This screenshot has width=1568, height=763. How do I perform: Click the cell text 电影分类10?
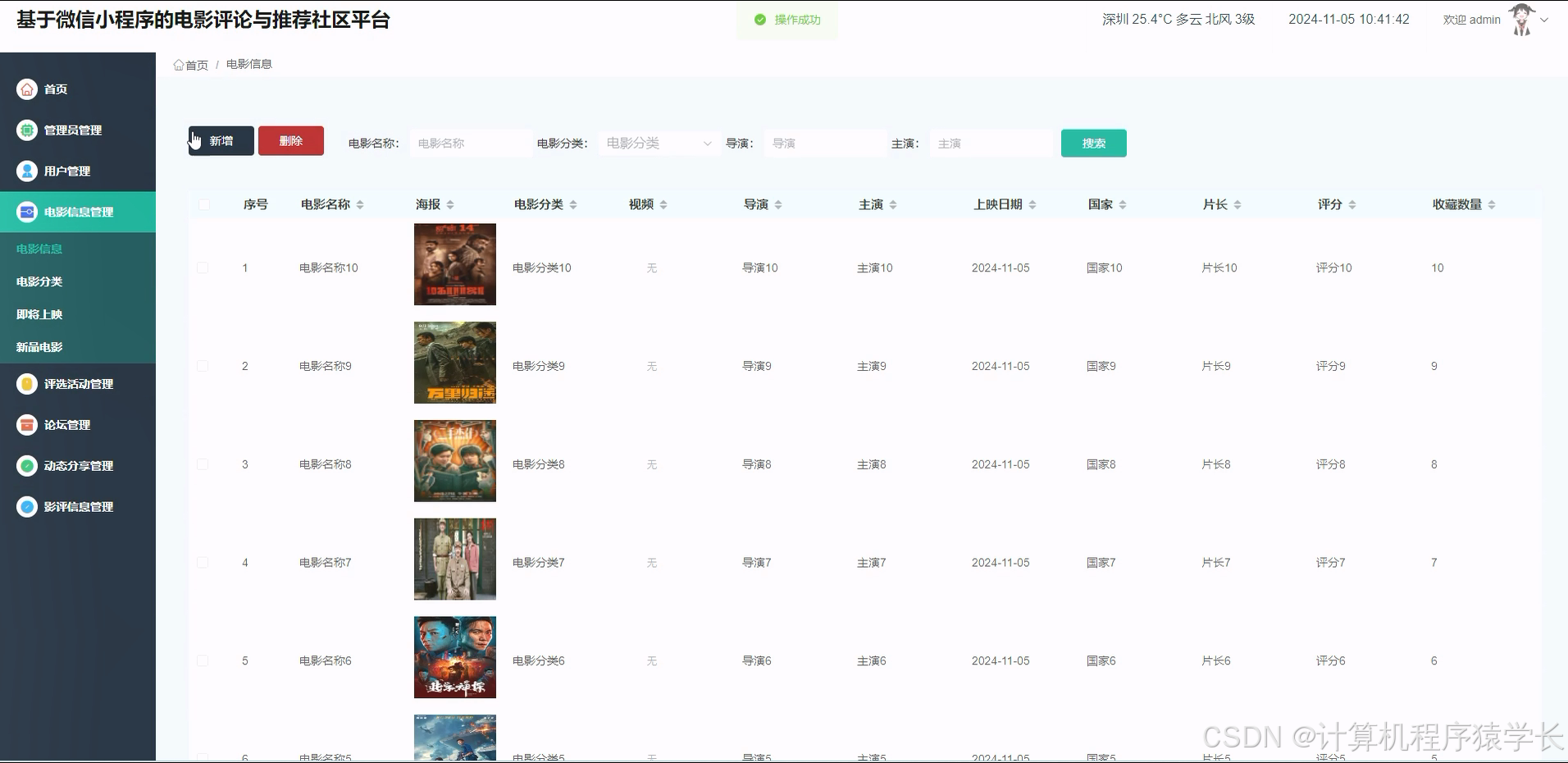pyautogui.click(x=542, y=267)
